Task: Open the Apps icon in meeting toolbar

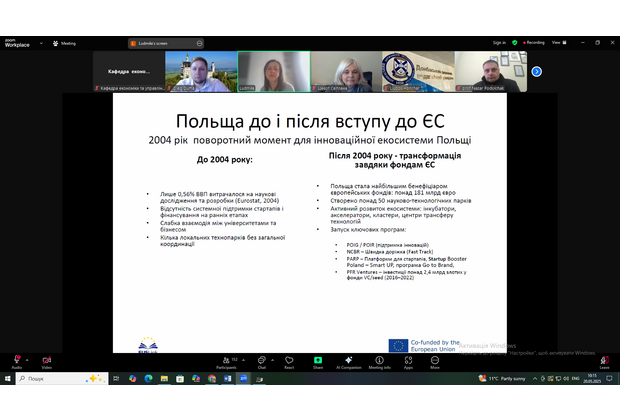Action: [409, 360]
